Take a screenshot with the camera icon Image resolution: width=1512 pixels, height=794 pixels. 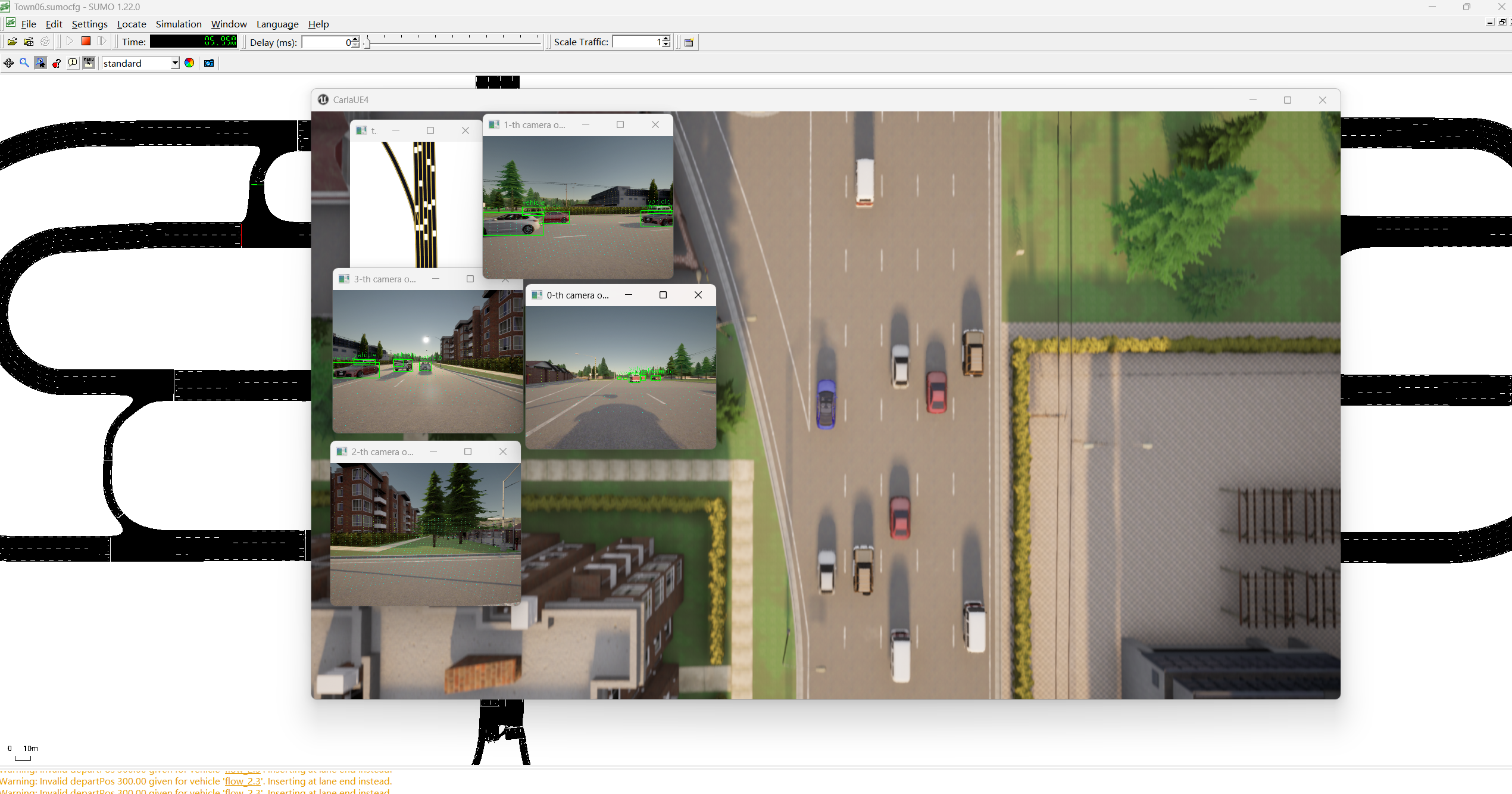click(x=209, y=63)
